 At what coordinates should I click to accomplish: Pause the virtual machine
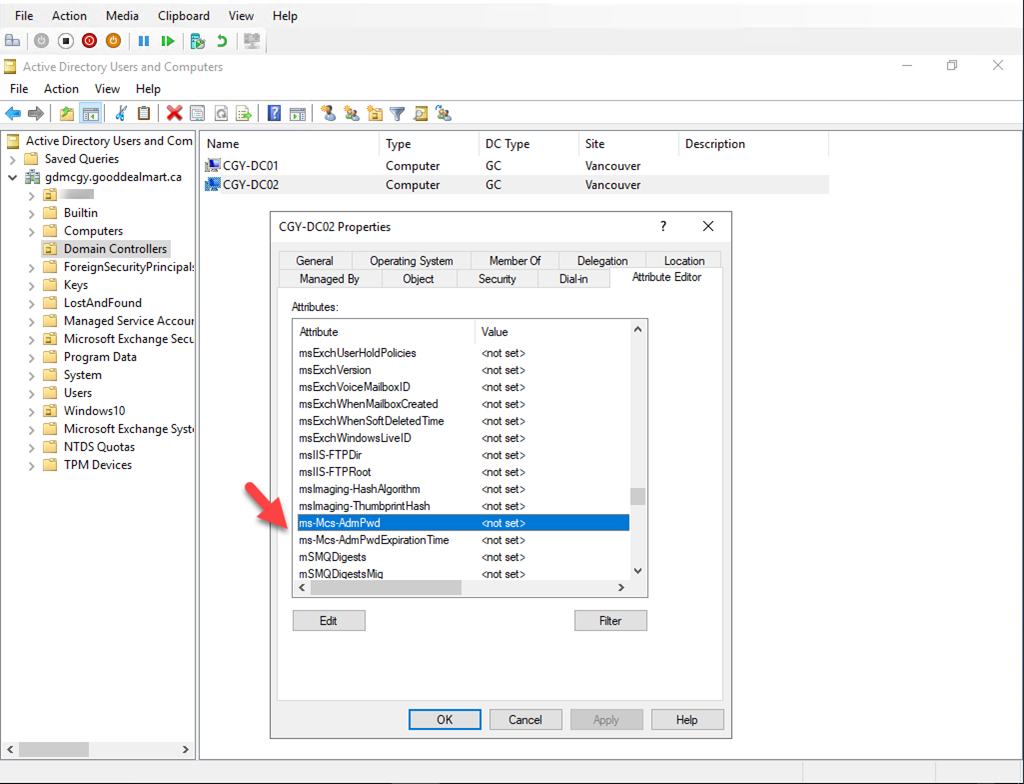tap(144, 41)
